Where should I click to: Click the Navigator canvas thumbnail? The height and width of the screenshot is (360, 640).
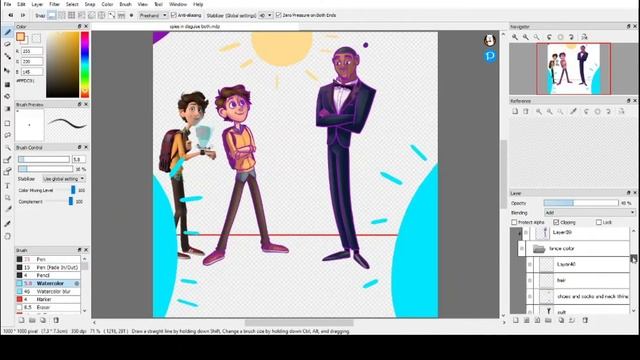573,69
